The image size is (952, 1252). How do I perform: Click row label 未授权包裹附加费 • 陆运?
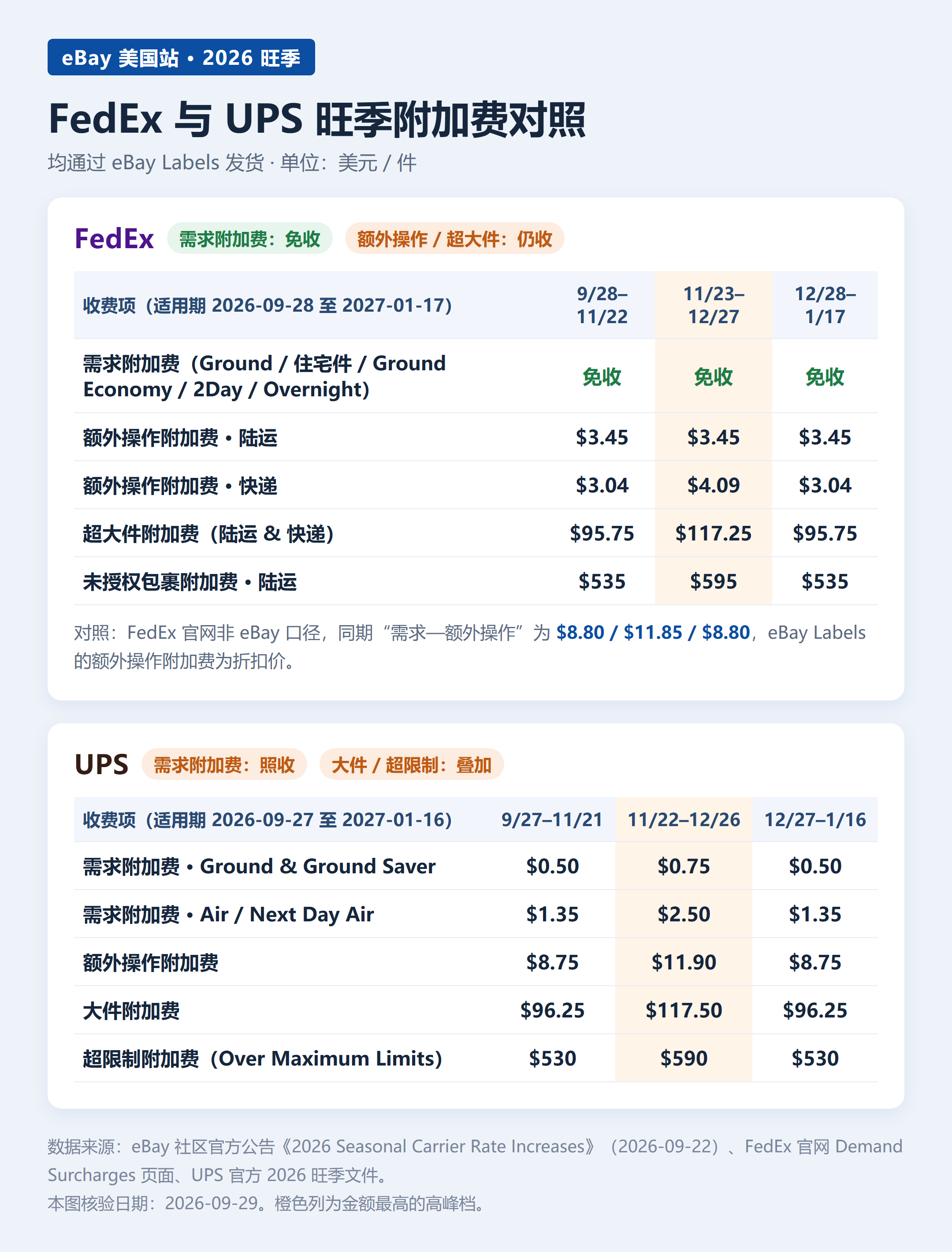tap(190, 582)
